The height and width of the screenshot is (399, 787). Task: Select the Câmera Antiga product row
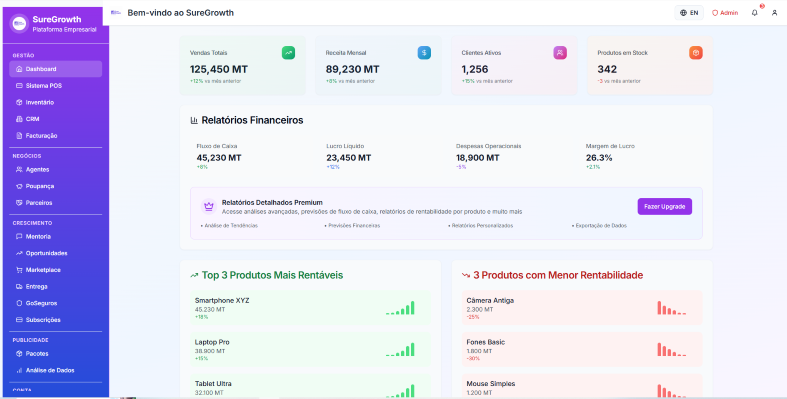tap(582, 308)
